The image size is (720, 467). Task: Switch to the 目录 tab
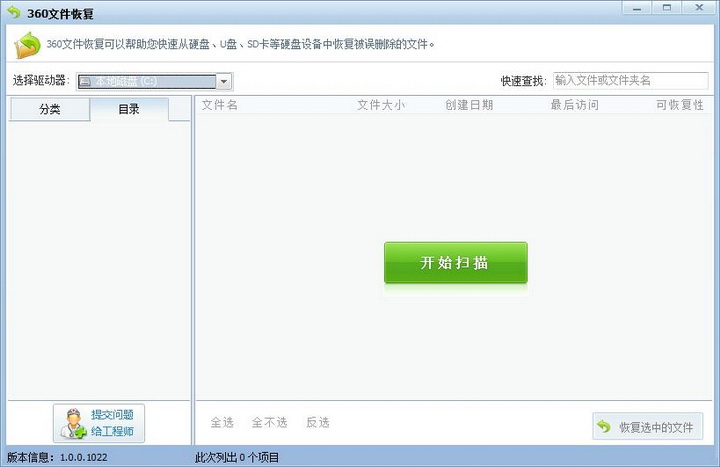[129, 109]
